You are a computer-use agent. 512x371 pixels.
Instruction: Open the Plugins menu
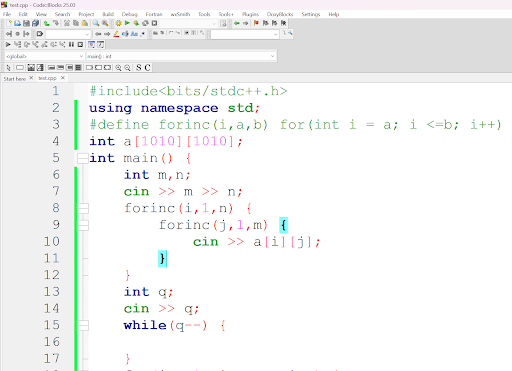click(x=250, y=14)
